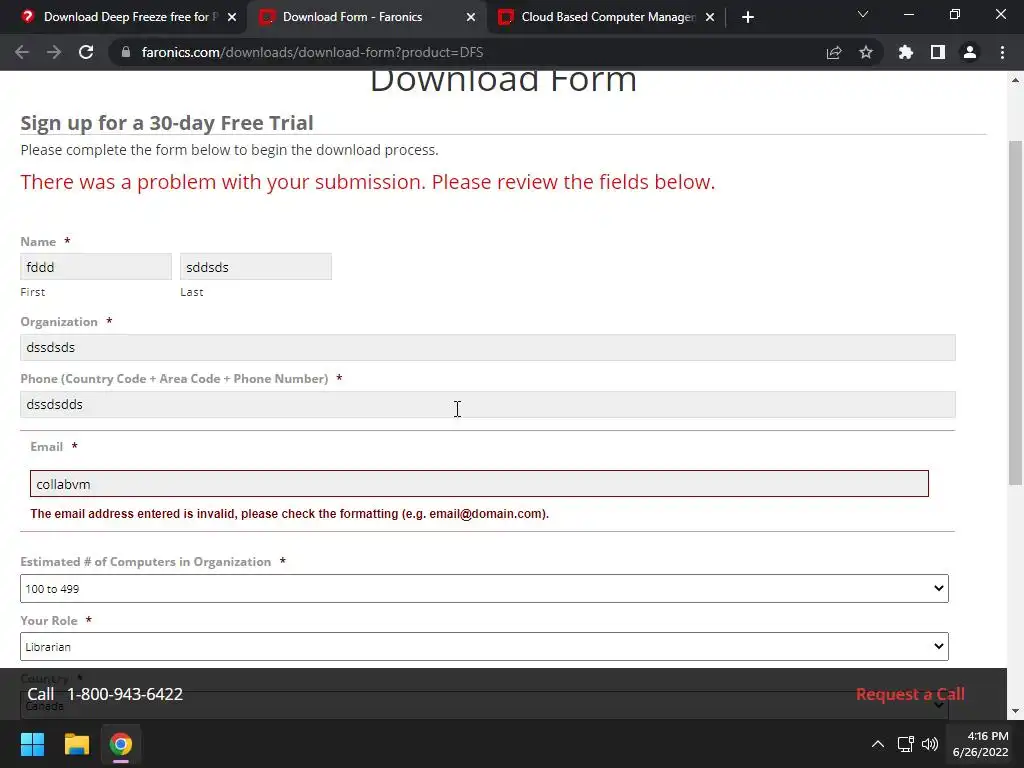Screen dimensions: 1024x768
Task: Edit the First name field
Action: click(x=96, y=267)
